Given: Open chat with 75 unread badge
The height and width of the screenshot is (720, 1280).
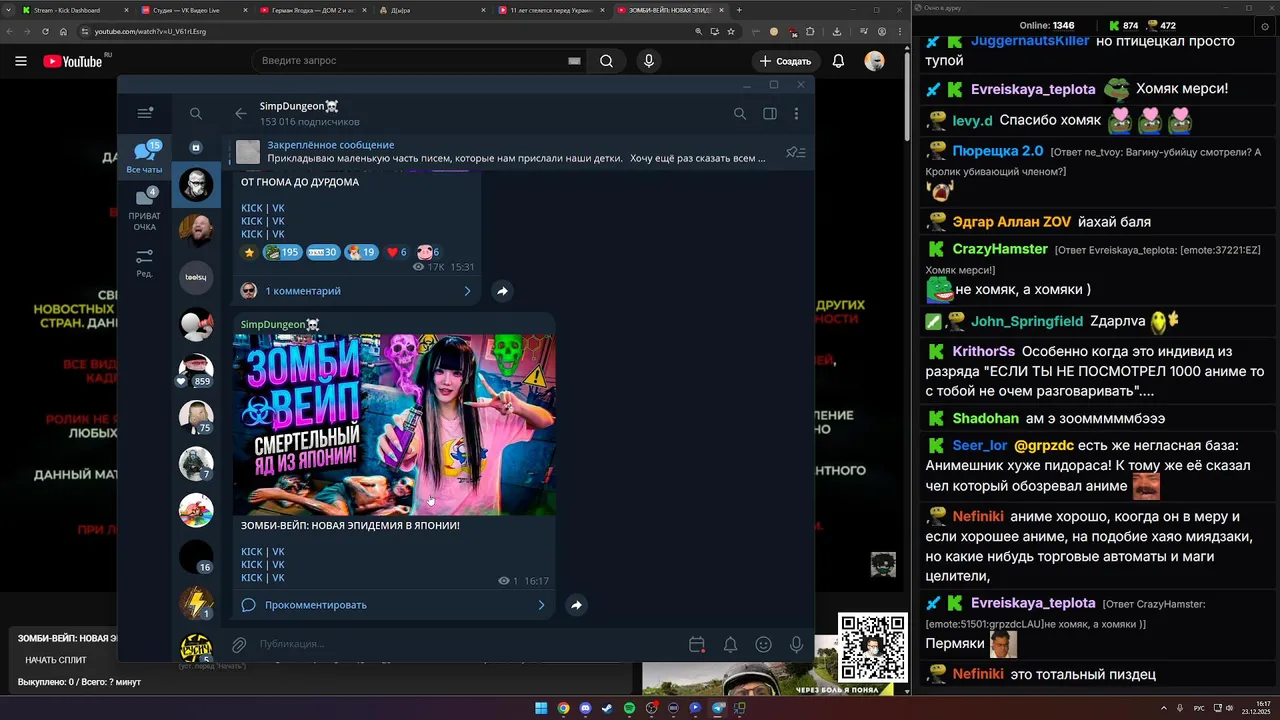Looking at the screenshot, I should point(196,416).
